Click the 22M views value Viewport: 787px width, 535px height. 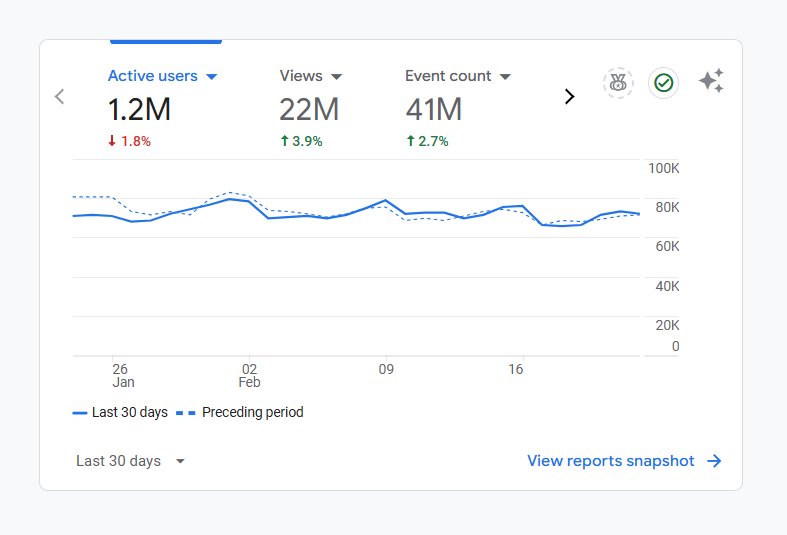309,109
